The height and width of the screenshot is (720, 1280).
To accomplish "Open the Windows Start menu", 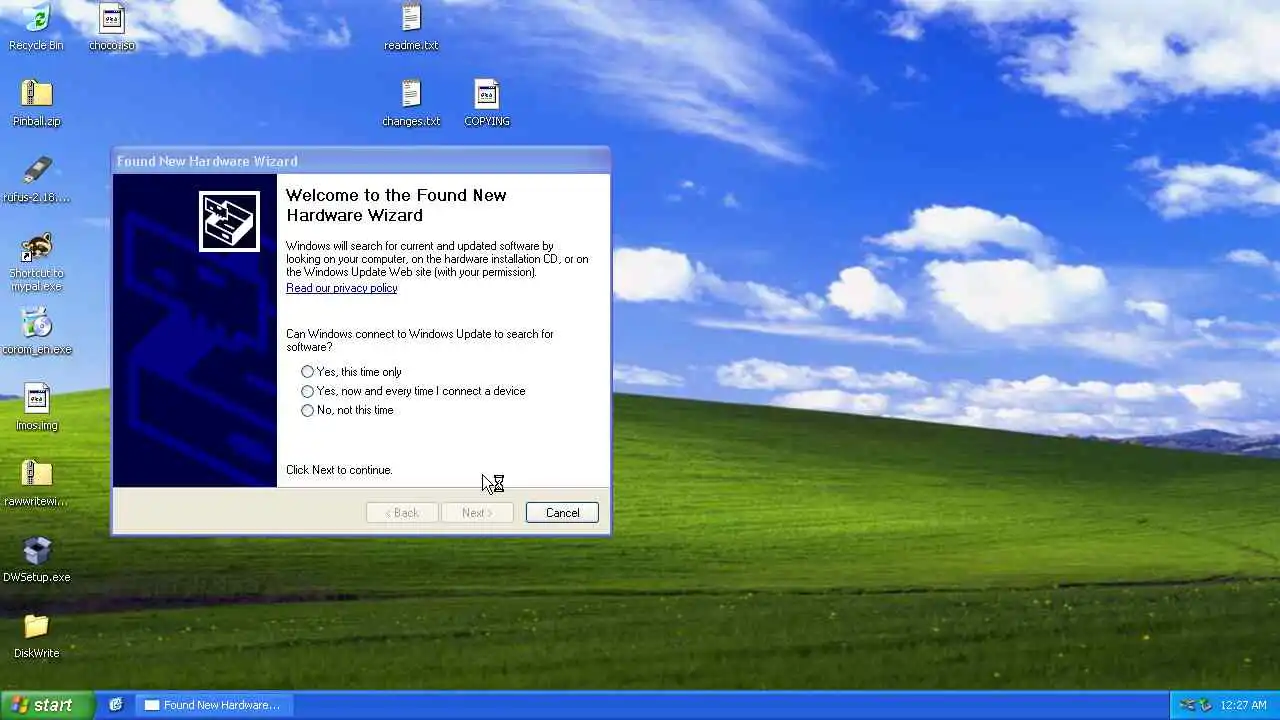I will tap(47, 705).
